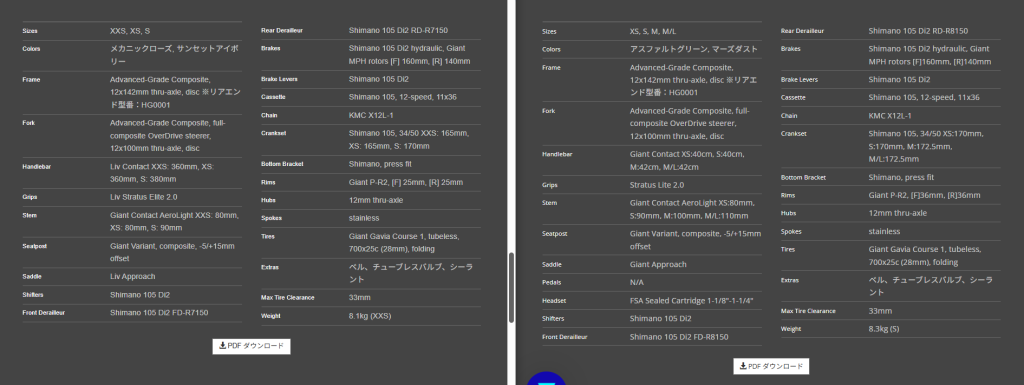This screenshot has width=1024, height=385.
Task: Click '33mm' max tire clearance in left window
Action: (359, 298)
